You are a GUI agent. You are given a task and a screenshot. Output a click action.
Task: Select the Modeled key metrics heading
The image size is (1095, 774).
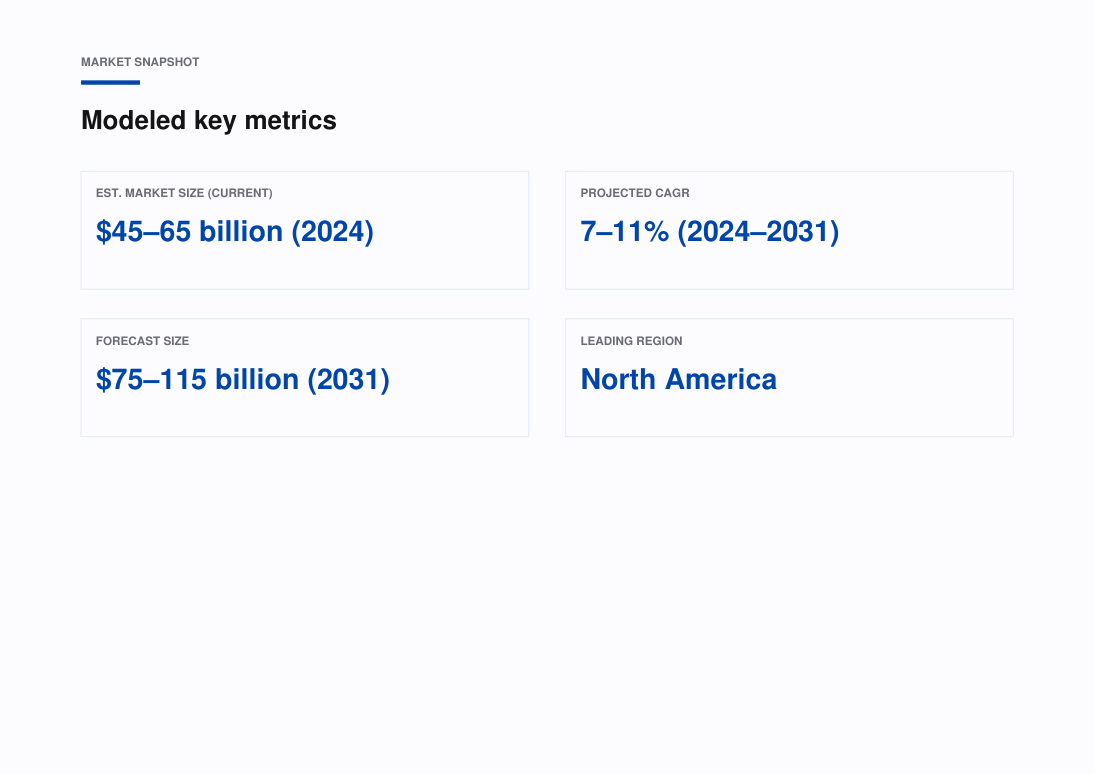click(x=209, y=120)
